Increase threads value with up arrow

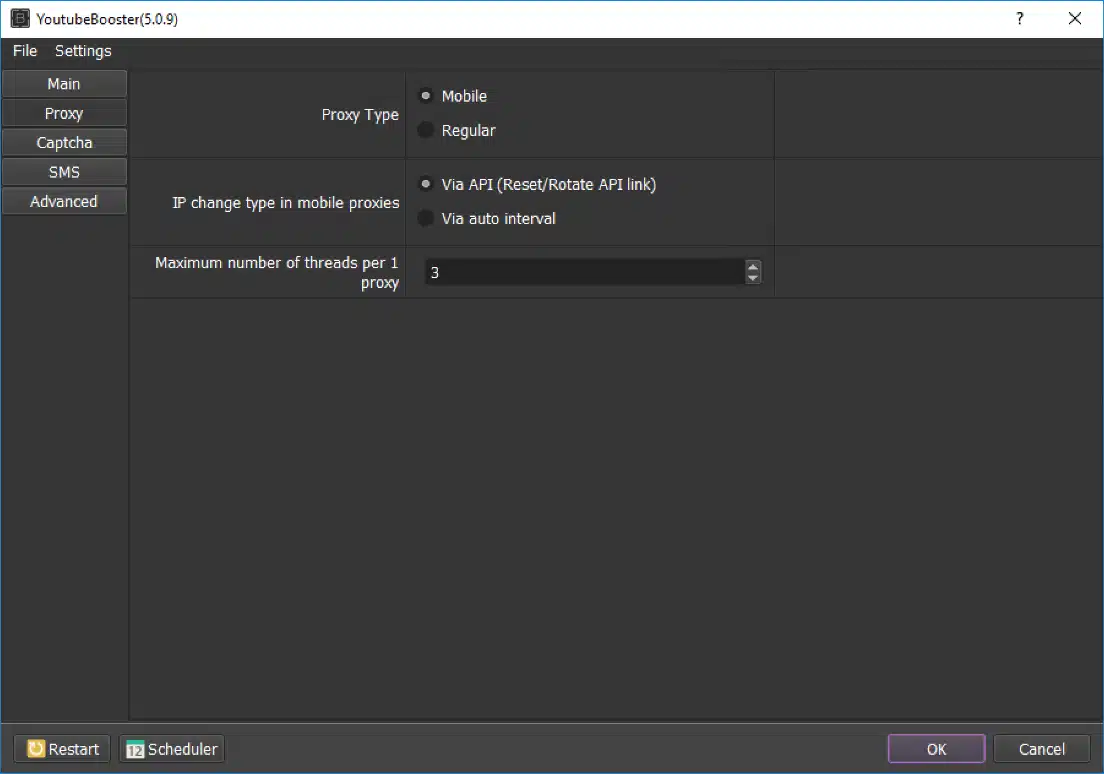753,266
